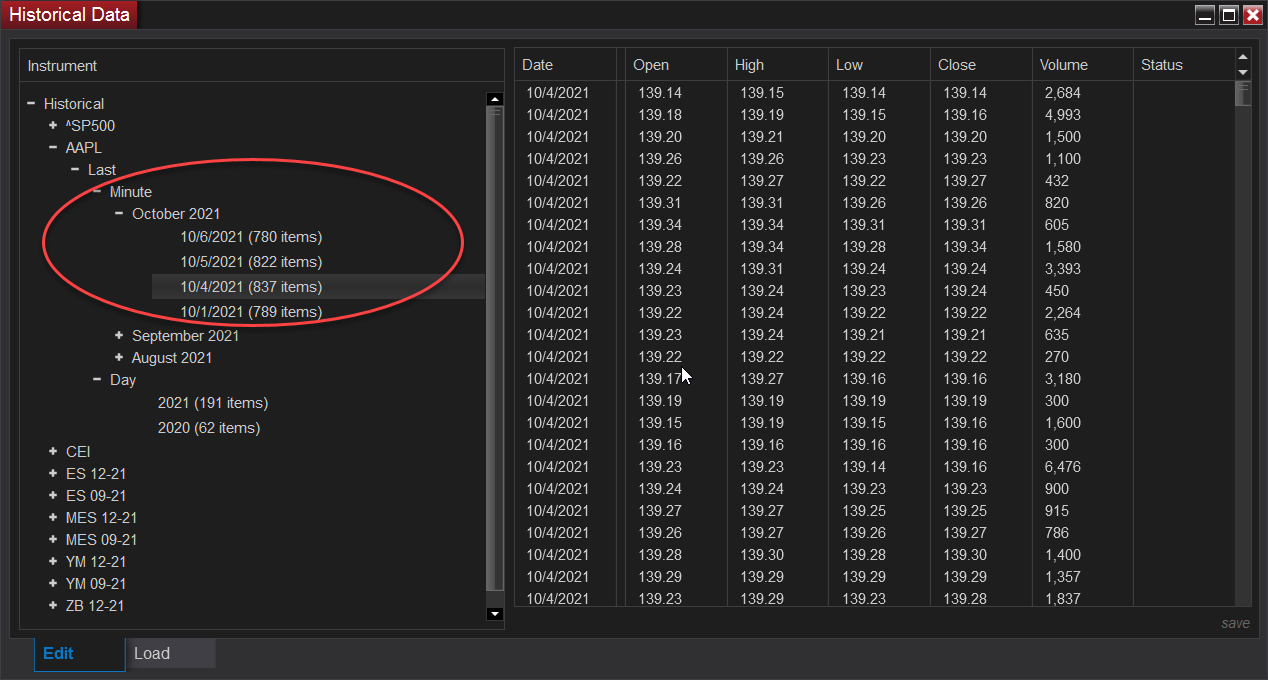The width and height of the screenshot is (1268, 680).
Task: Click the ^SP500 tree label
Action: (x=90, y=126)
